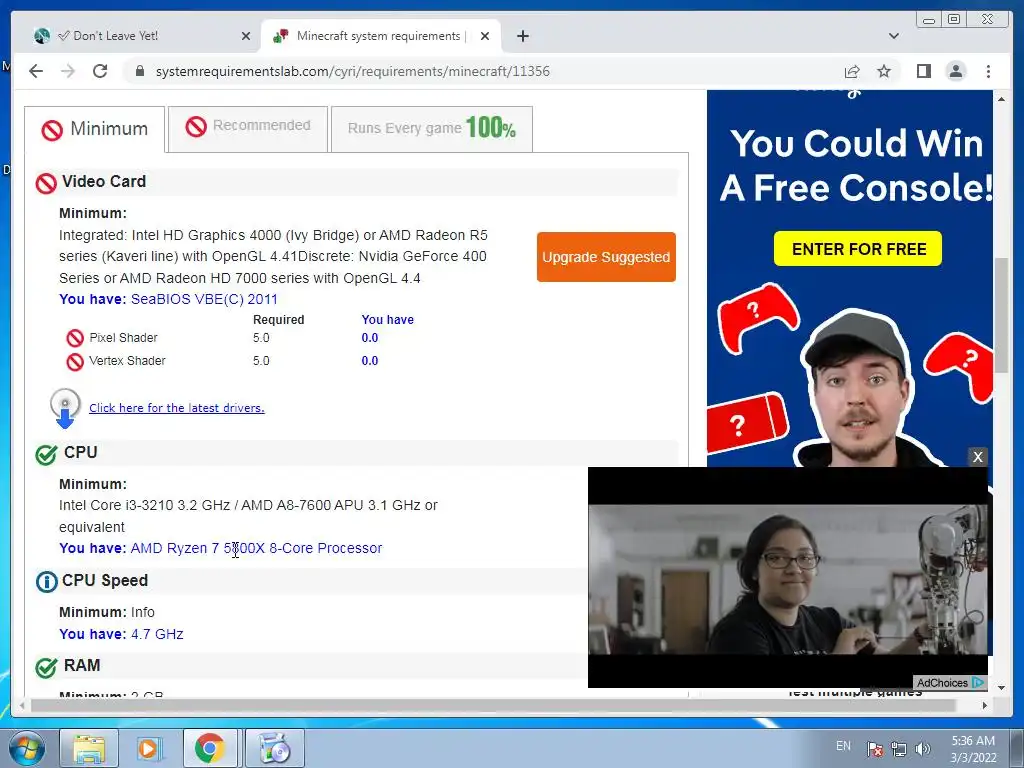Click the scroll left arrow
The width and height of the screenshot is (1024, 768).
click(22, 705)
